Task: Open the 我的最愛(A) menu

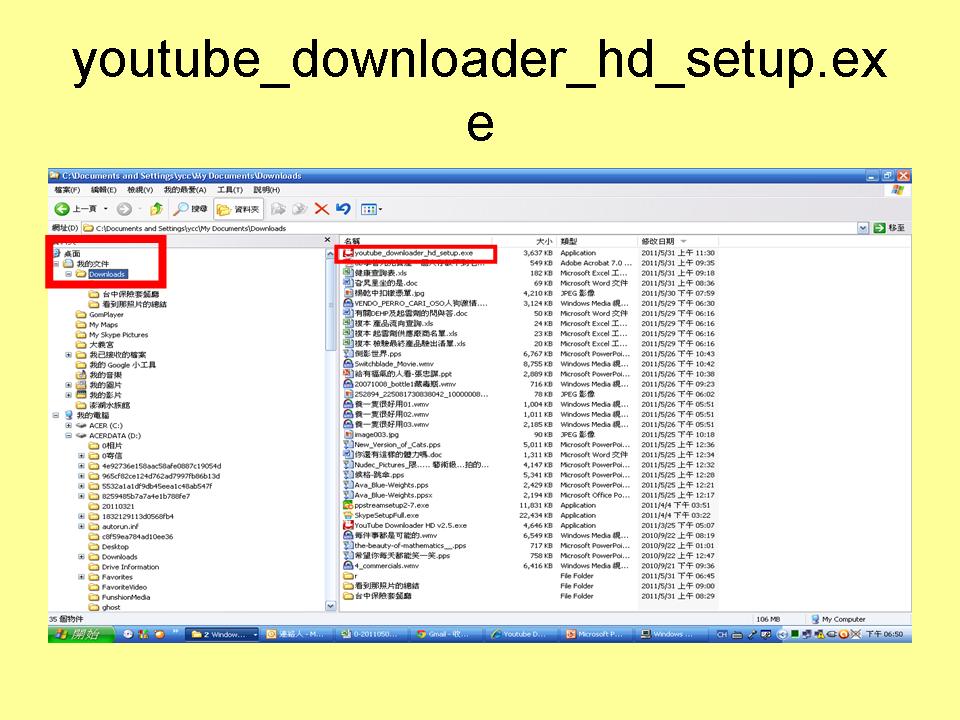Action: [x=184, y=190]
